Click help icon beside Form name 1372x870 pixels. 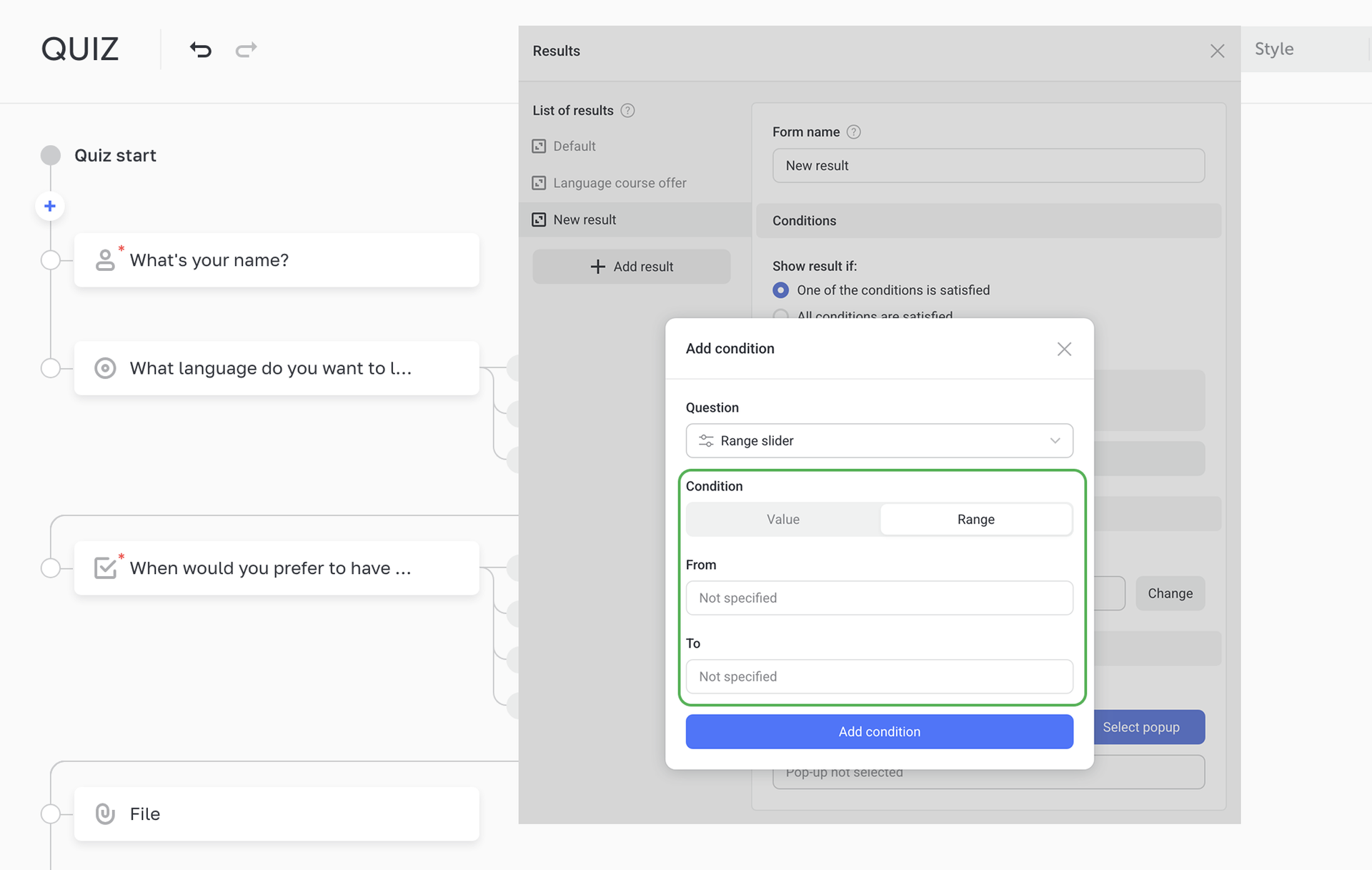coord(853,132)
